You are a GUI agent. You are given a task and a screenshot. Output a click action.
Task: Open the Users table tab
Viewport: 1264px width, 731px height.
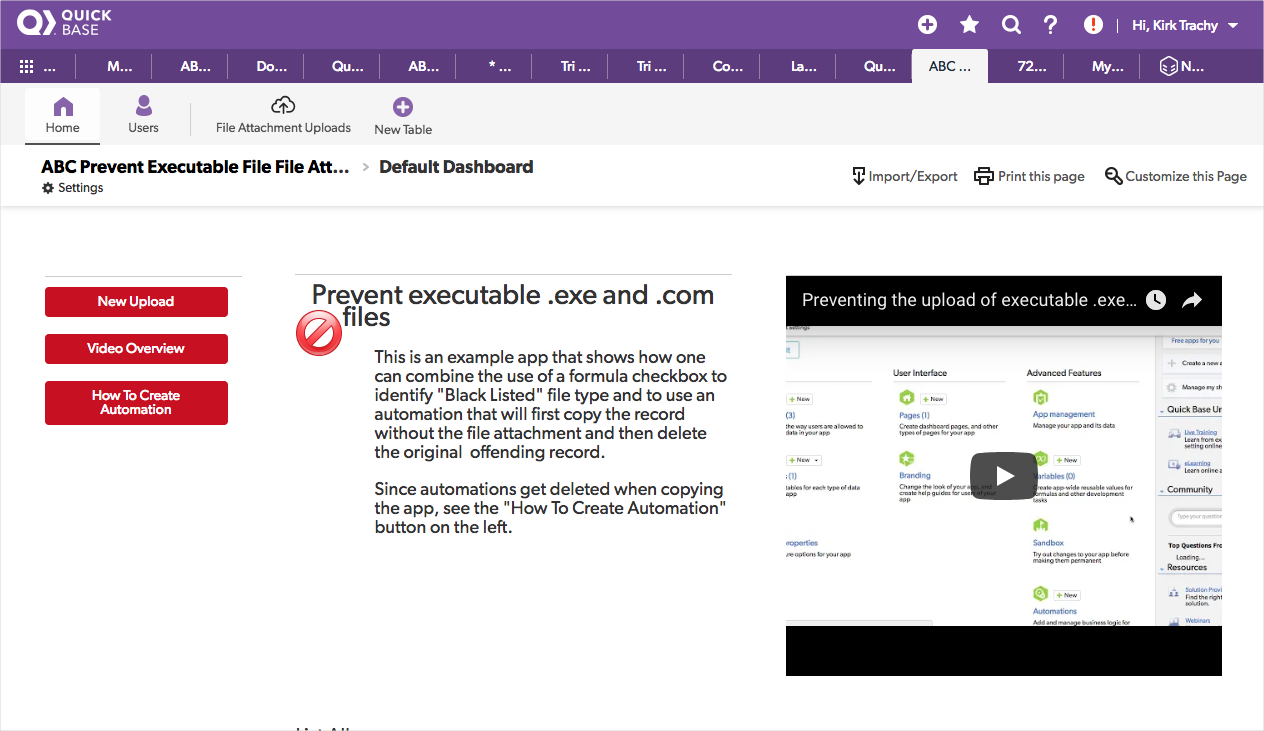coord(143,115)
